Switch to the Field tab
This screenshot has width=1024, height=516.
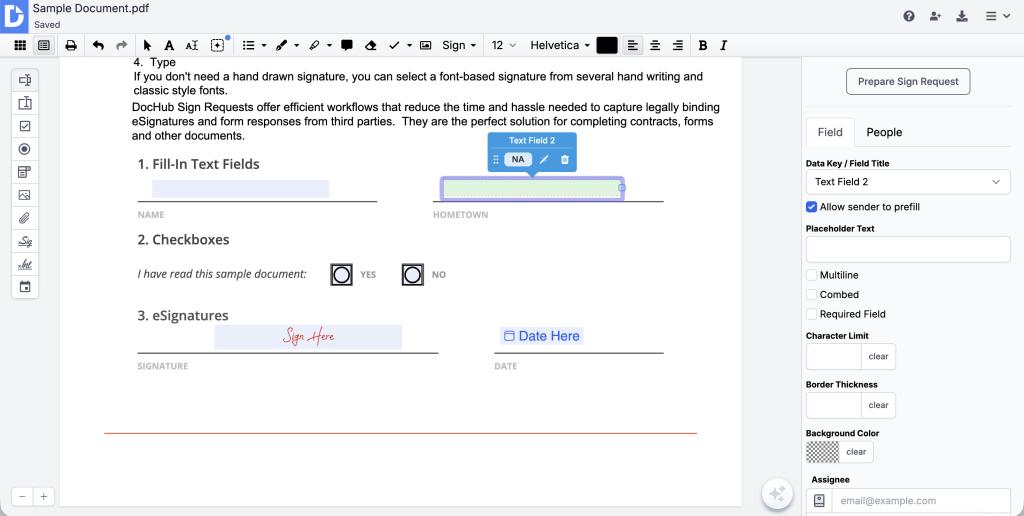[830, 132]
